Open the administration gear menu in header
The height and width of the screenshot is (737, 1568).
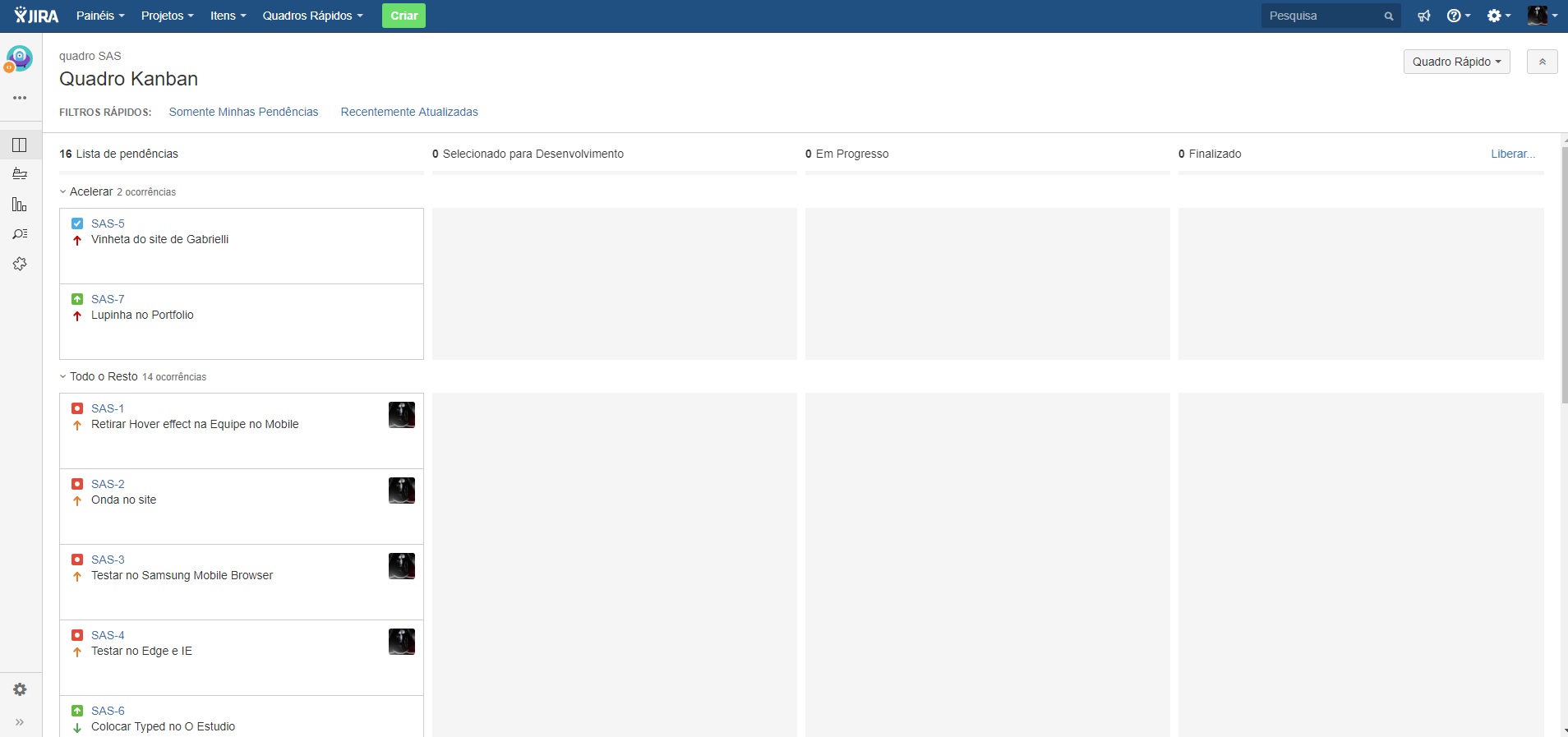1499,16
